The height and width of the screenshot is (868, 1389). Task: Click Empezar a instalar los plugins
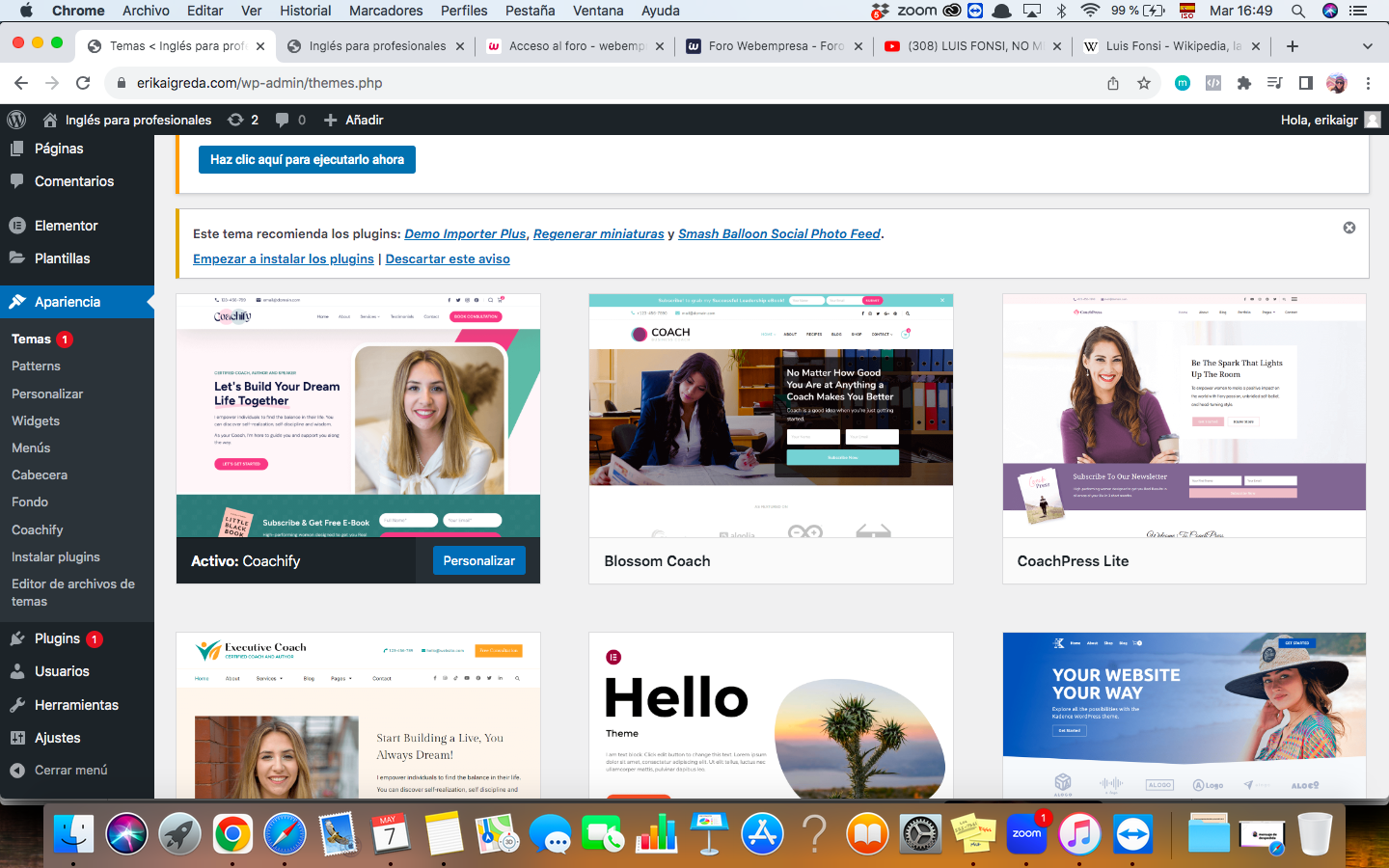(x=284, y=258)
